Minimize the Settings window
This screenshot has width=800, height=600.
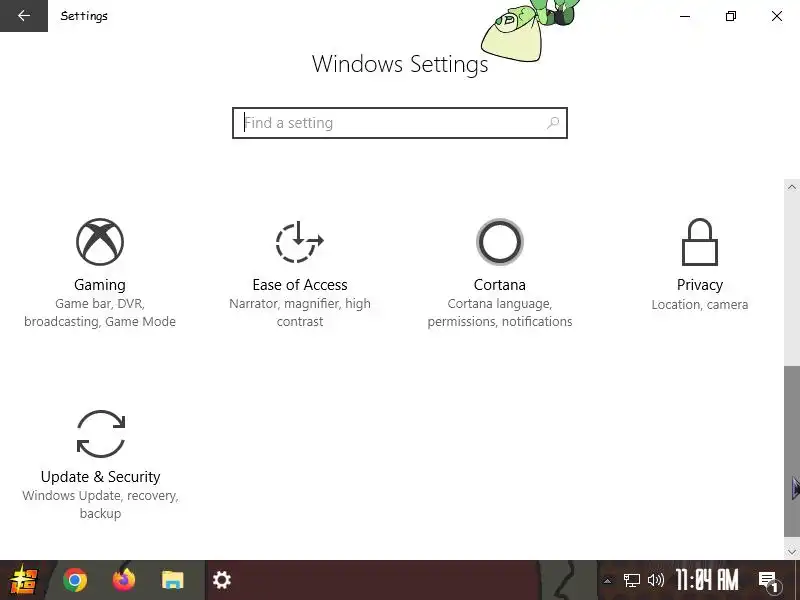[x=685, y=16]
